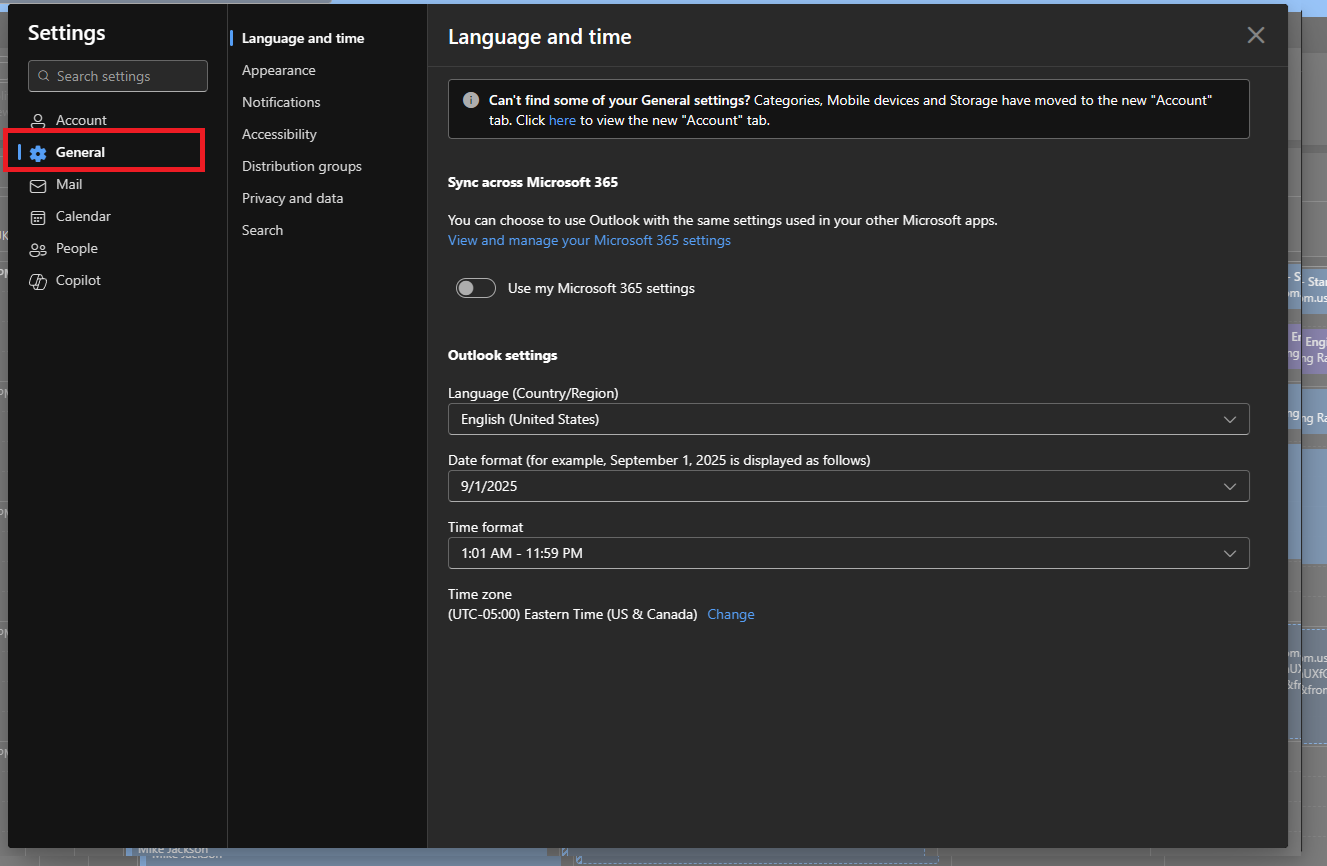This screenshot has height=866, width=1327.
Task: Open the Time format dropdown
Action: coord(848,553)
